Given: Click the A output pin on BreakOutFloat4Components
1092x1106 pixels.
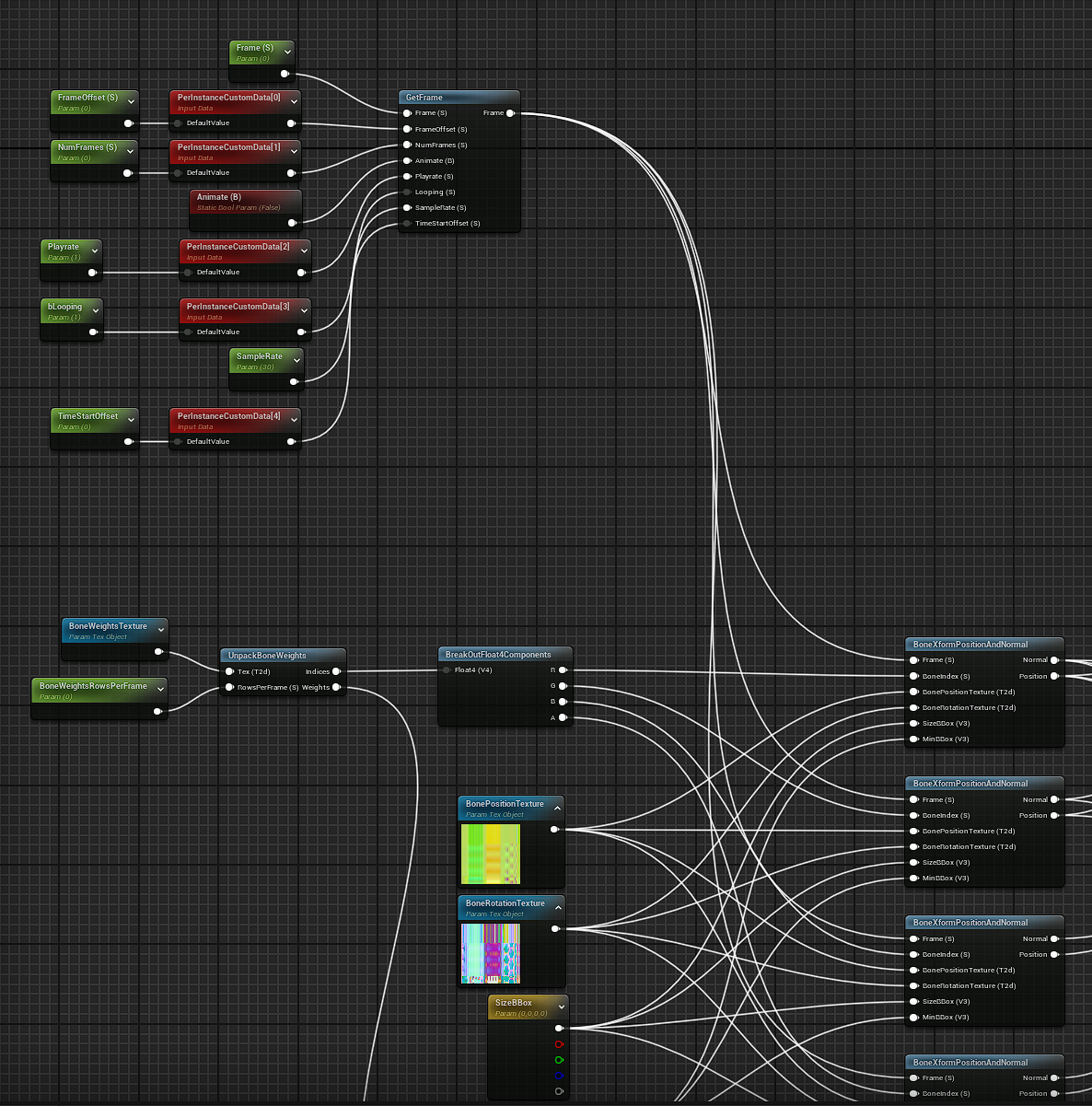Looking at the screenshot, I should [563, 717].
